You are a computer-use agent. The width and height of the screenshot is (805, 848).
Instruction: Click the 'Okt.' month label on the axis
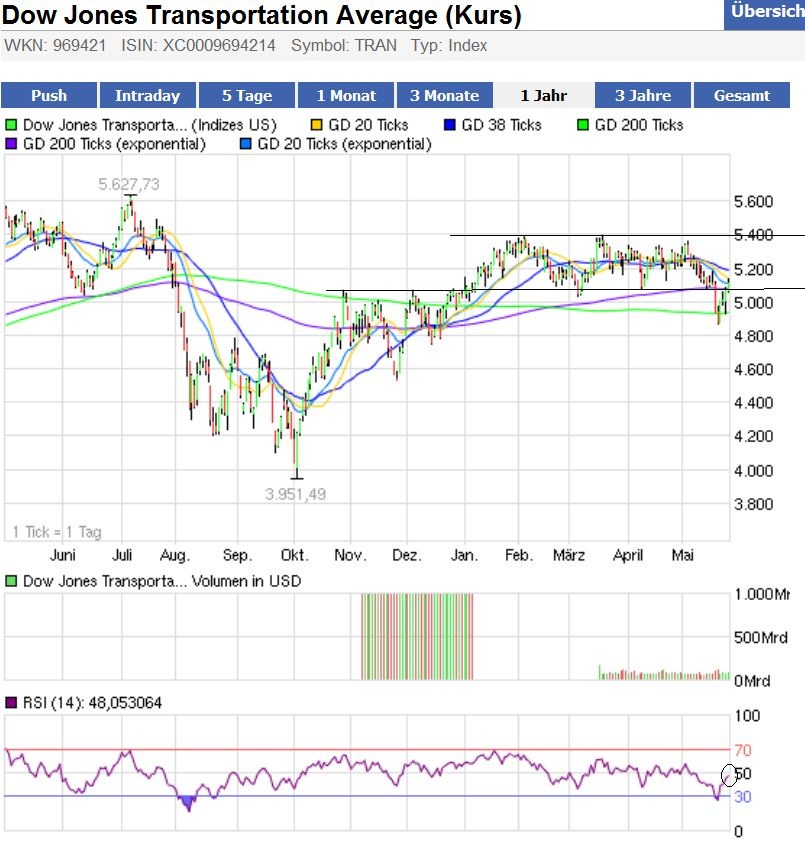[x=294, y=555]
